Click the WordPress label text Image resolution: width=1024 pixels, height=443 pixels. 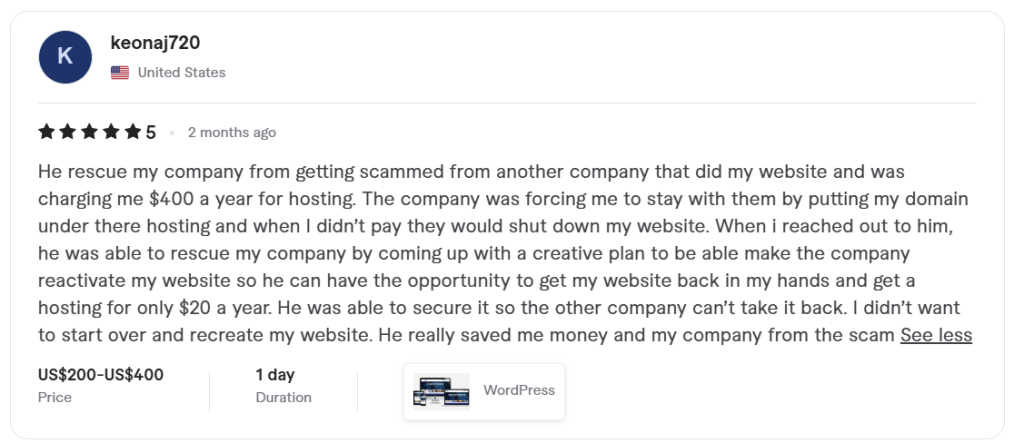point(518,390)
